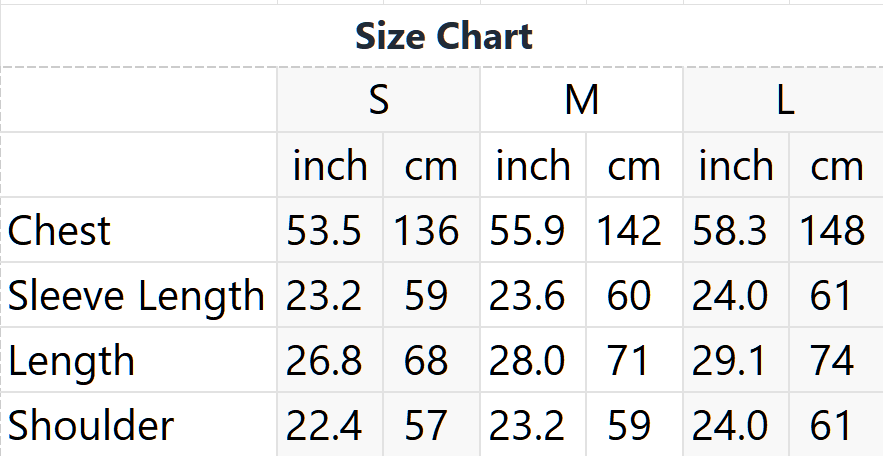This screenshot has width=883, height=456.
Task: Click the M size header cell
Action: coord(581,100)
